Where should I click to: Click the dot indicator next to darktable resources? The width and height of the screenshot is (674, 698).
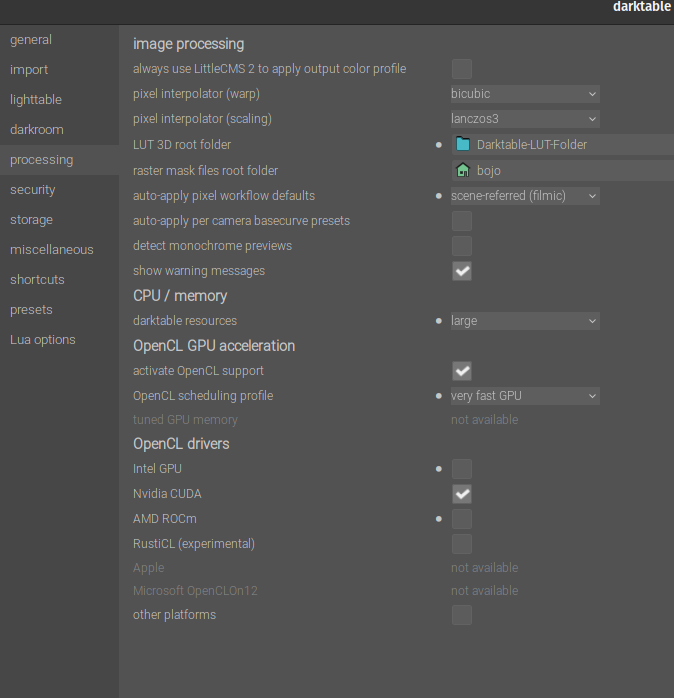(x=439, y=321)
